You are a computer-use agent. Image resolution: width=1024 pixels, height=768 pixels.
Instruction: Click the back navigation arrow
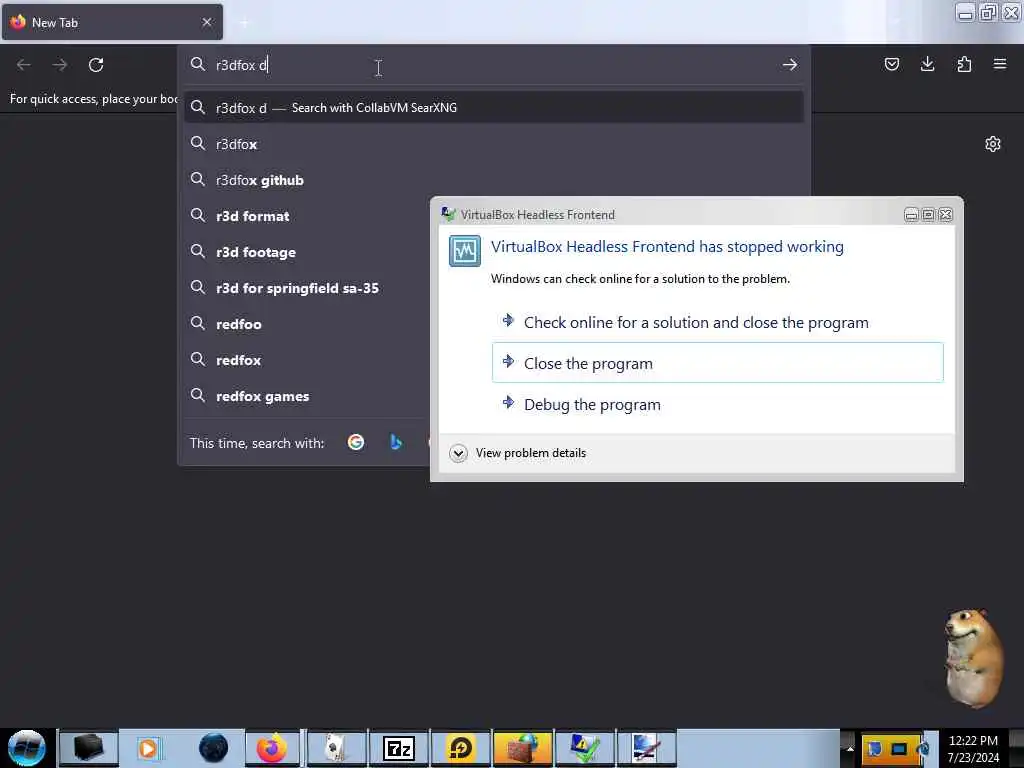point(24,65)
